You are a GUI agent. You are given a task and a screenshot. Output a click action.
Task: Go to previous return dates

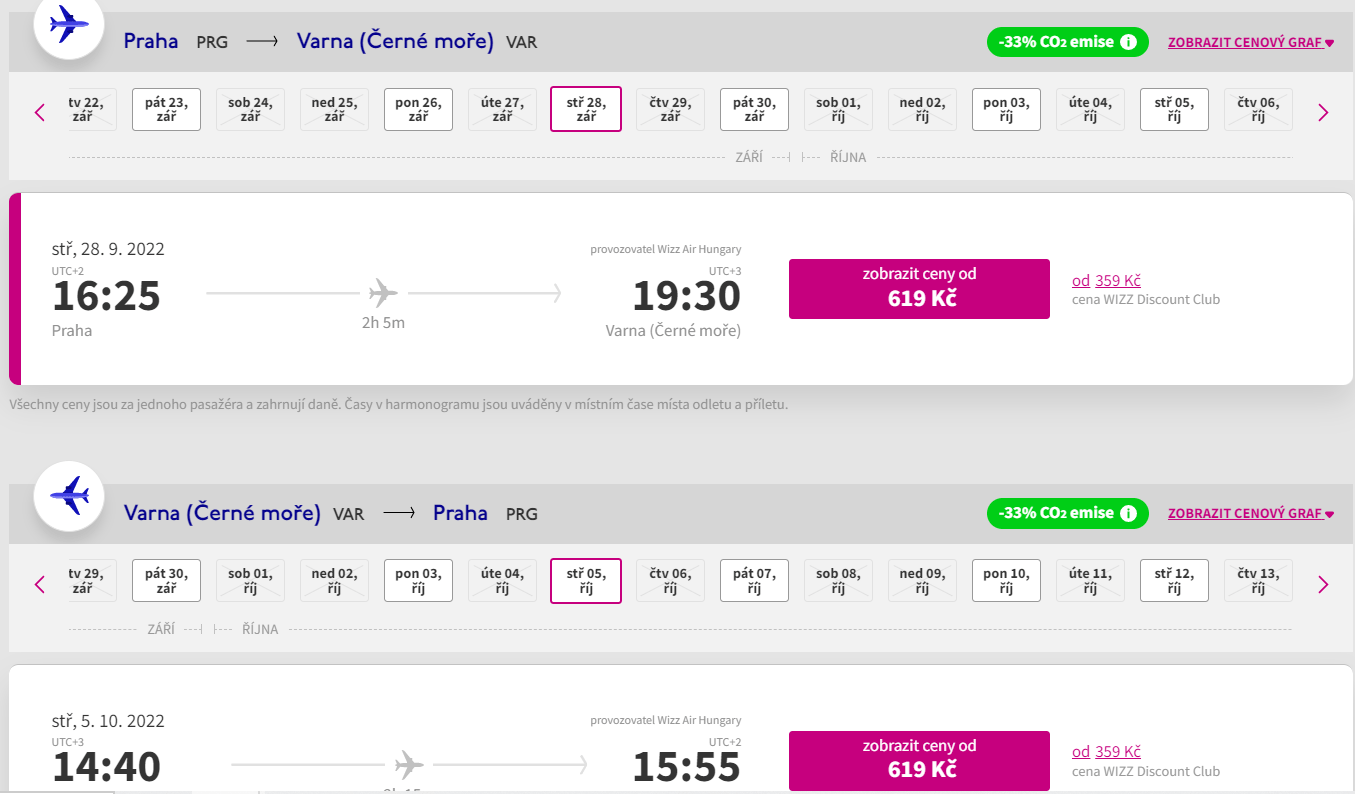tap(40, 584)
